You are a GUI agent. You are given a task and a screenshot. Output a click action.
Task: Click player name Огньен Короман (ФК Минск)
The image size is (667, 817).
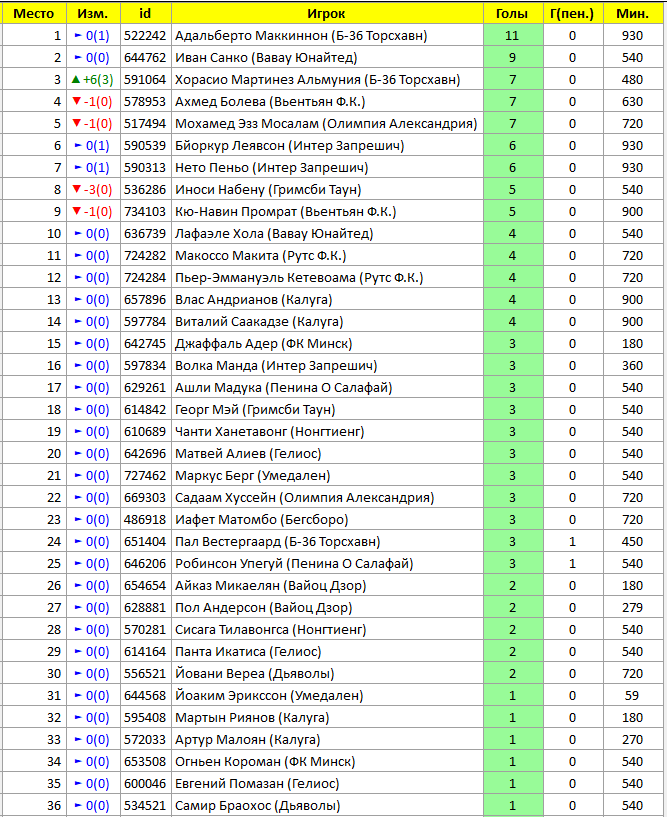coord(265,762)
